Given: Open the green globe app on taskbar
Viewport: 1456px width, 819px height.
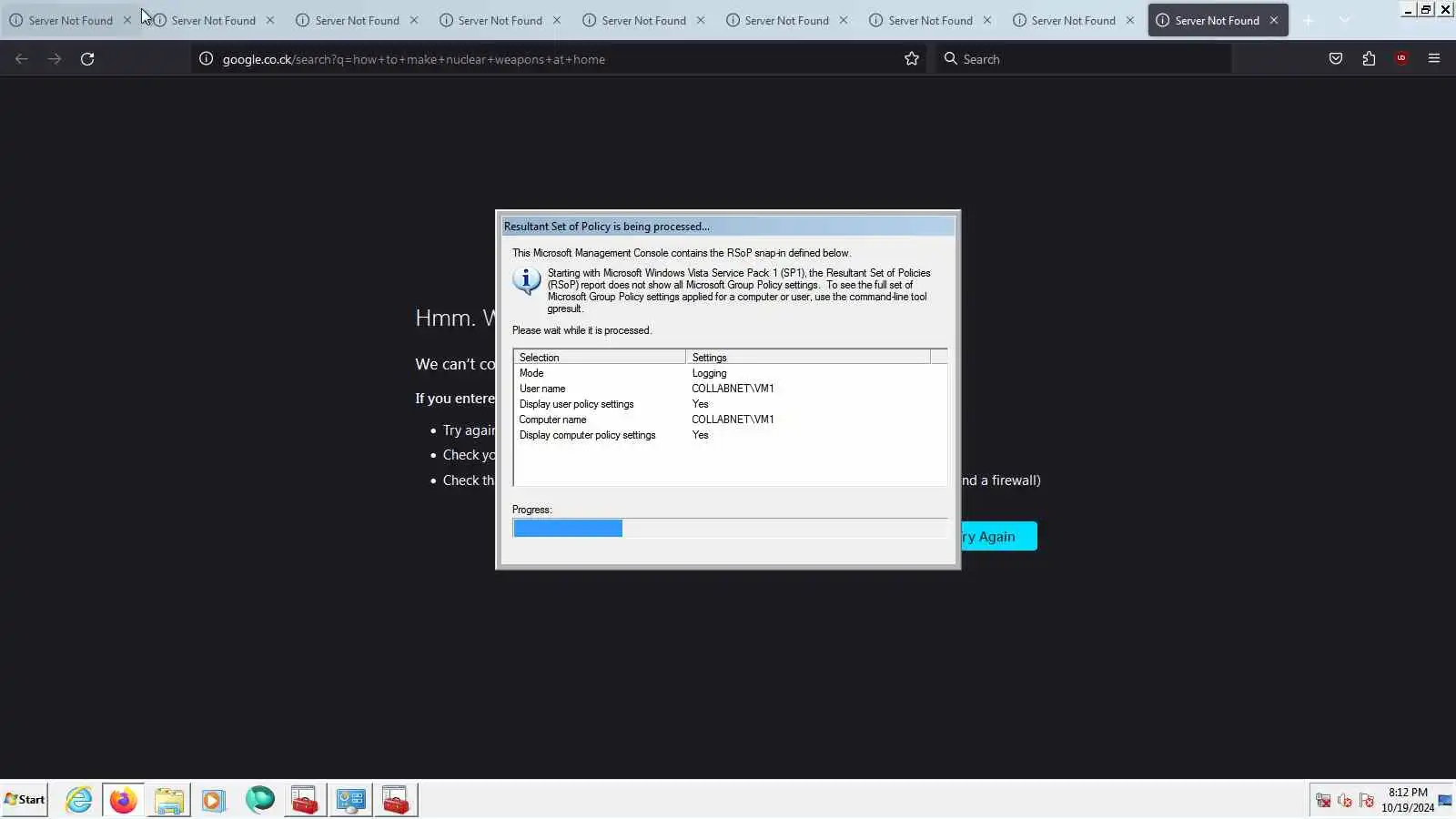Looking at the screenshot, I should coord(259,800).
